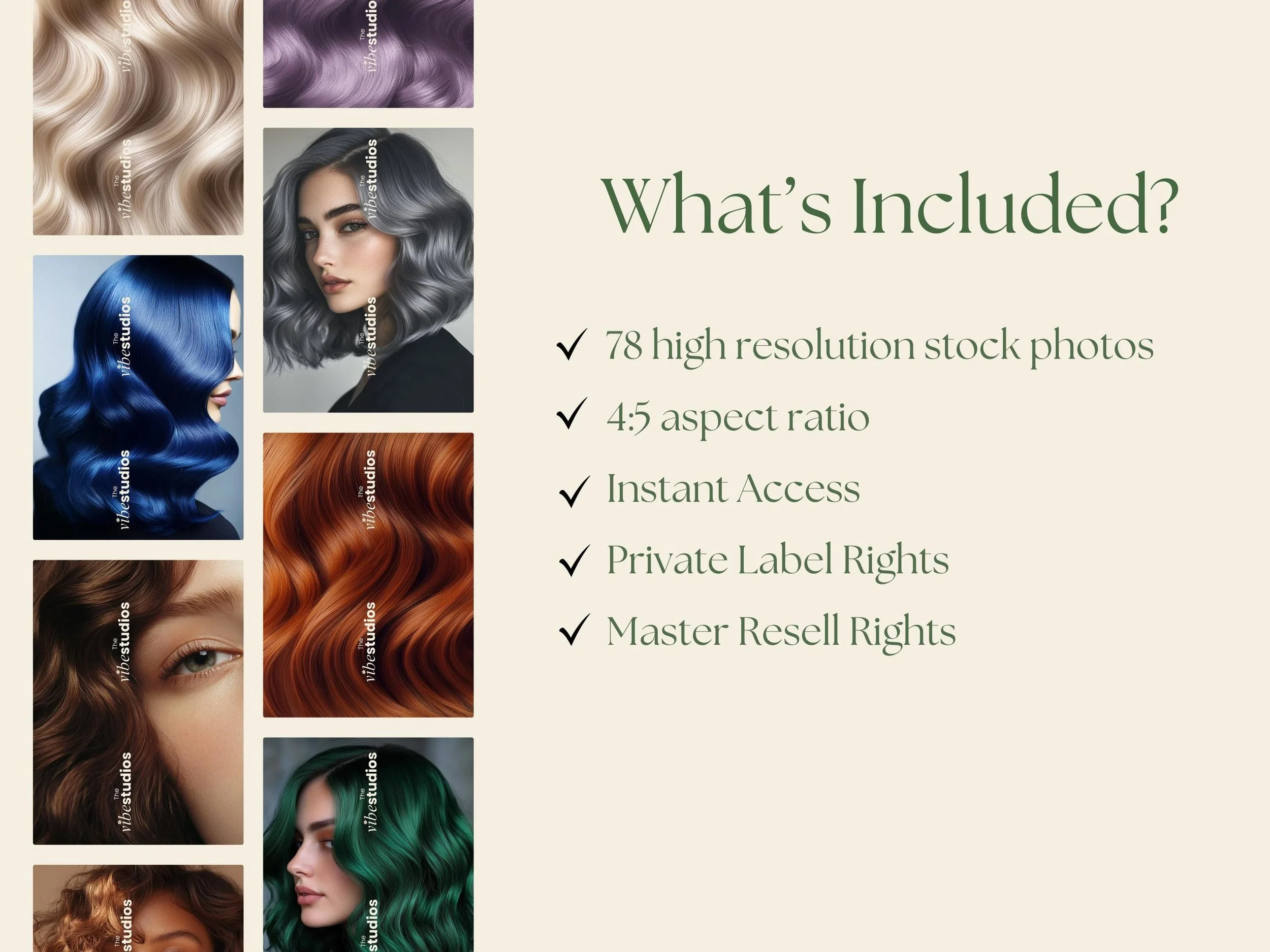1270x952 pixels.
Task: Click the Master Resell Rights text
Action: (x=781, y=632)
